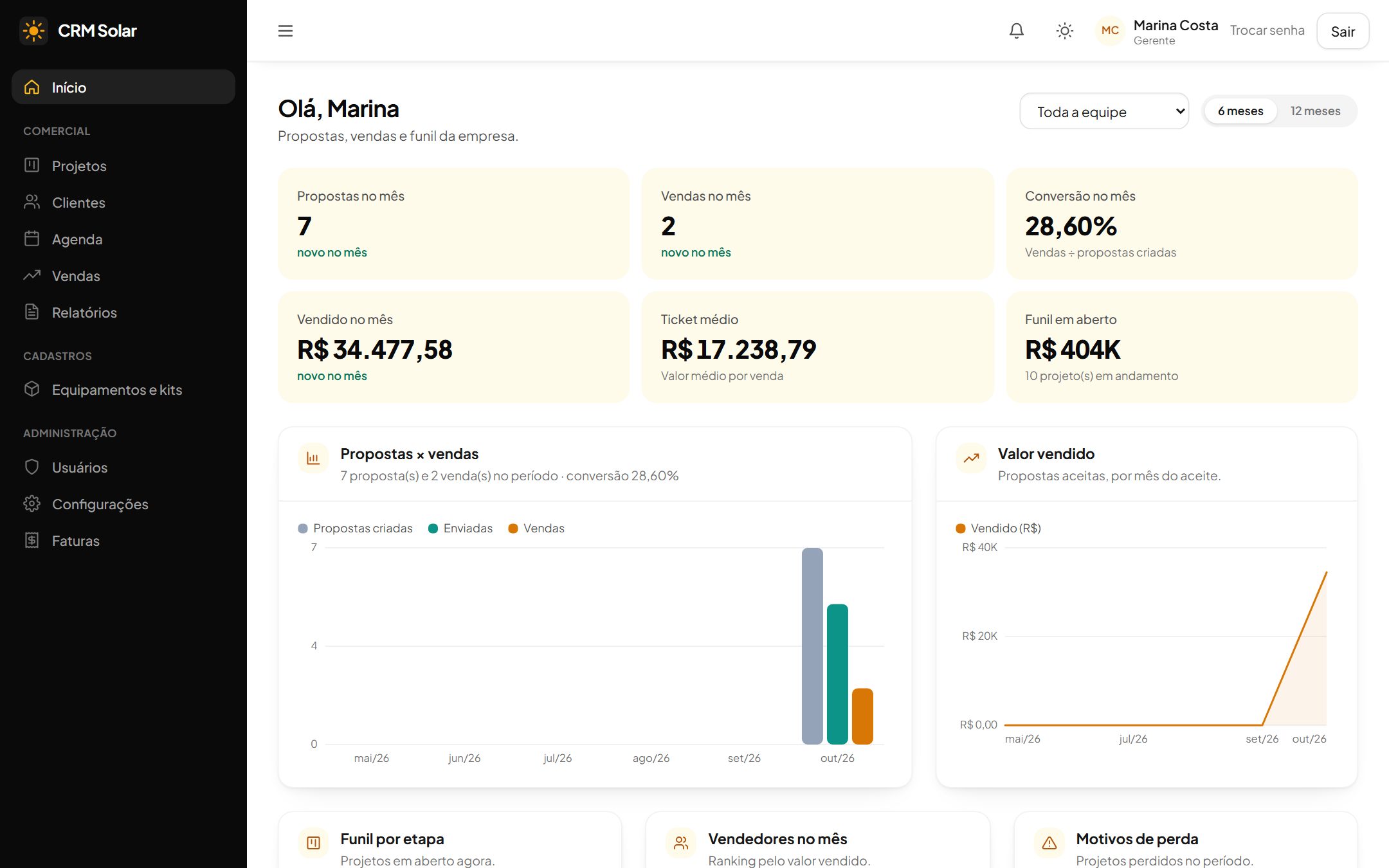1389x868 pixels.
Task: Open Clientes from the sidebar
Action: 123,203
